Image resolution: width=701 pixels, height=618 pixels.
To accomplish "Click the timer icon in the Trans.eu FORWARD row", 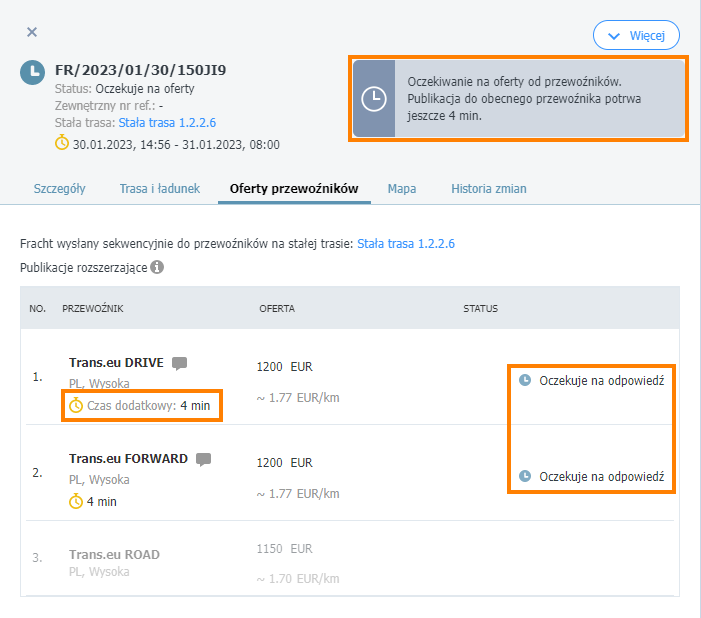I will pyautogui.click(x=76, y=501).
